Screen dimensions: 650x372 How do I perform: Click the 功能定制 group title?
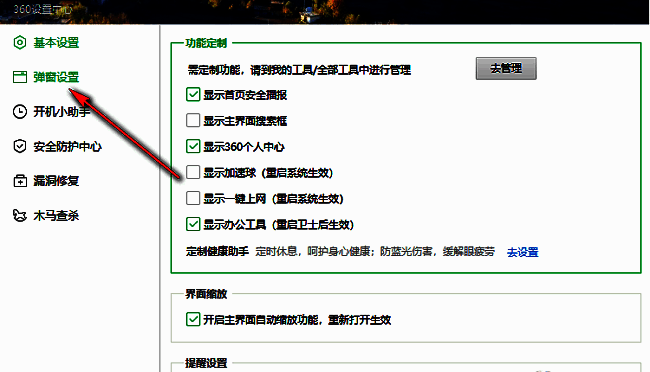(x=206, y=43)
